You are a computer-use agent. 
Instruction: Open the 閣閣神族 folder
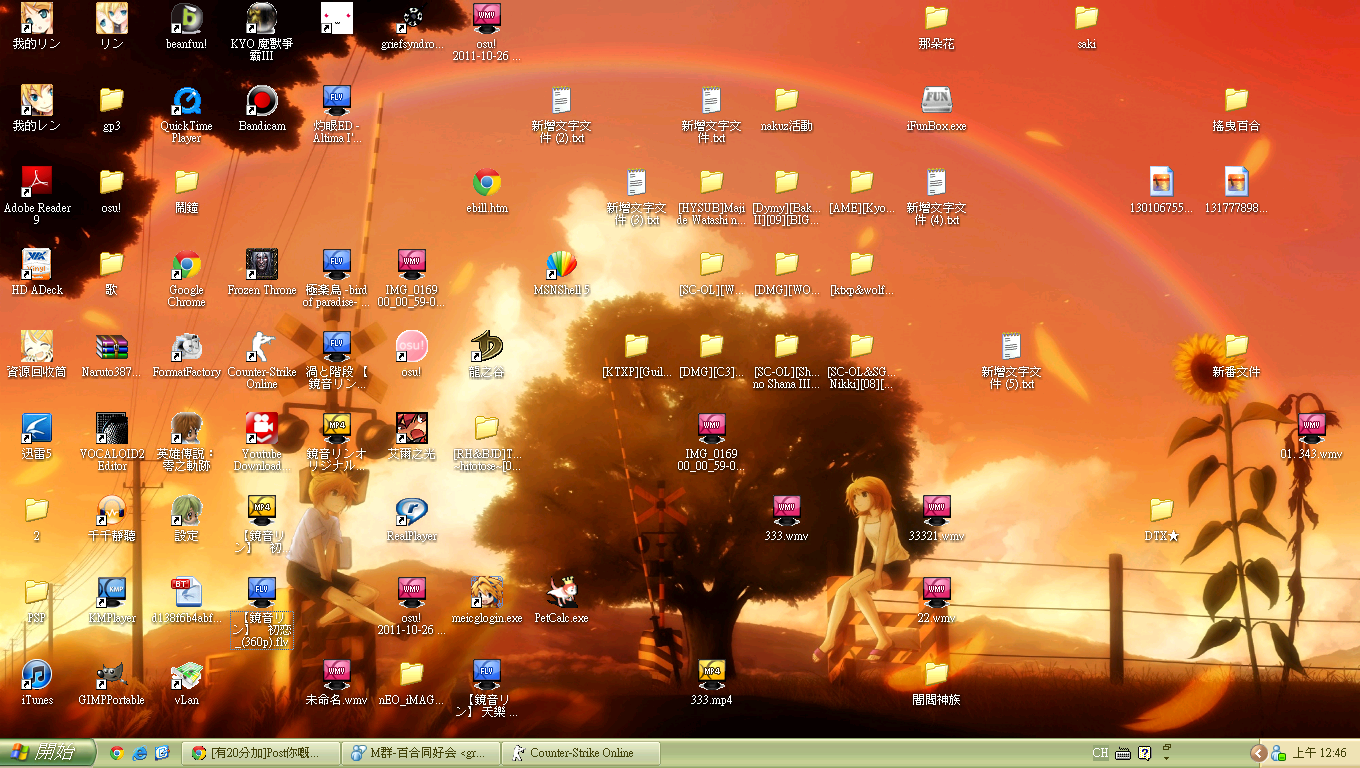(936, 674)
